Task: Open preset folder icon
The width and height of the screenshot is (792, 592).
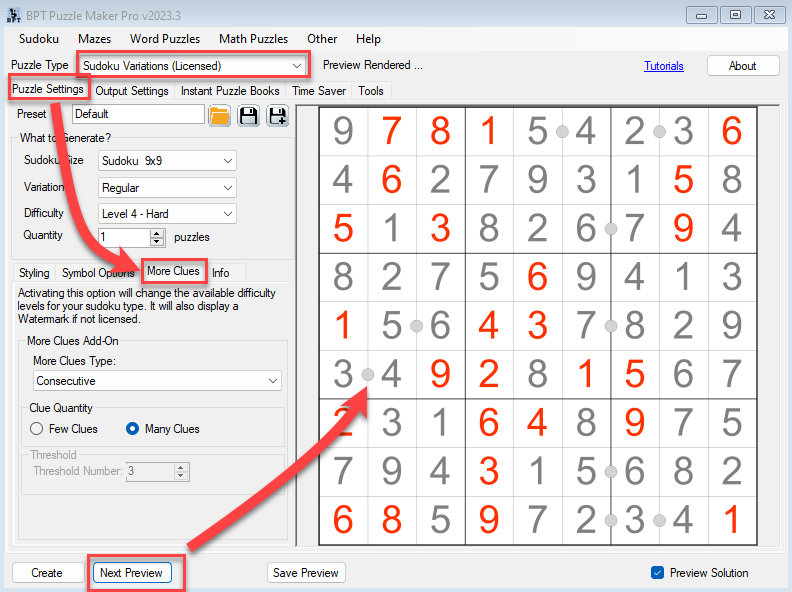Action: pyautogui.click(x=220, y=116)
